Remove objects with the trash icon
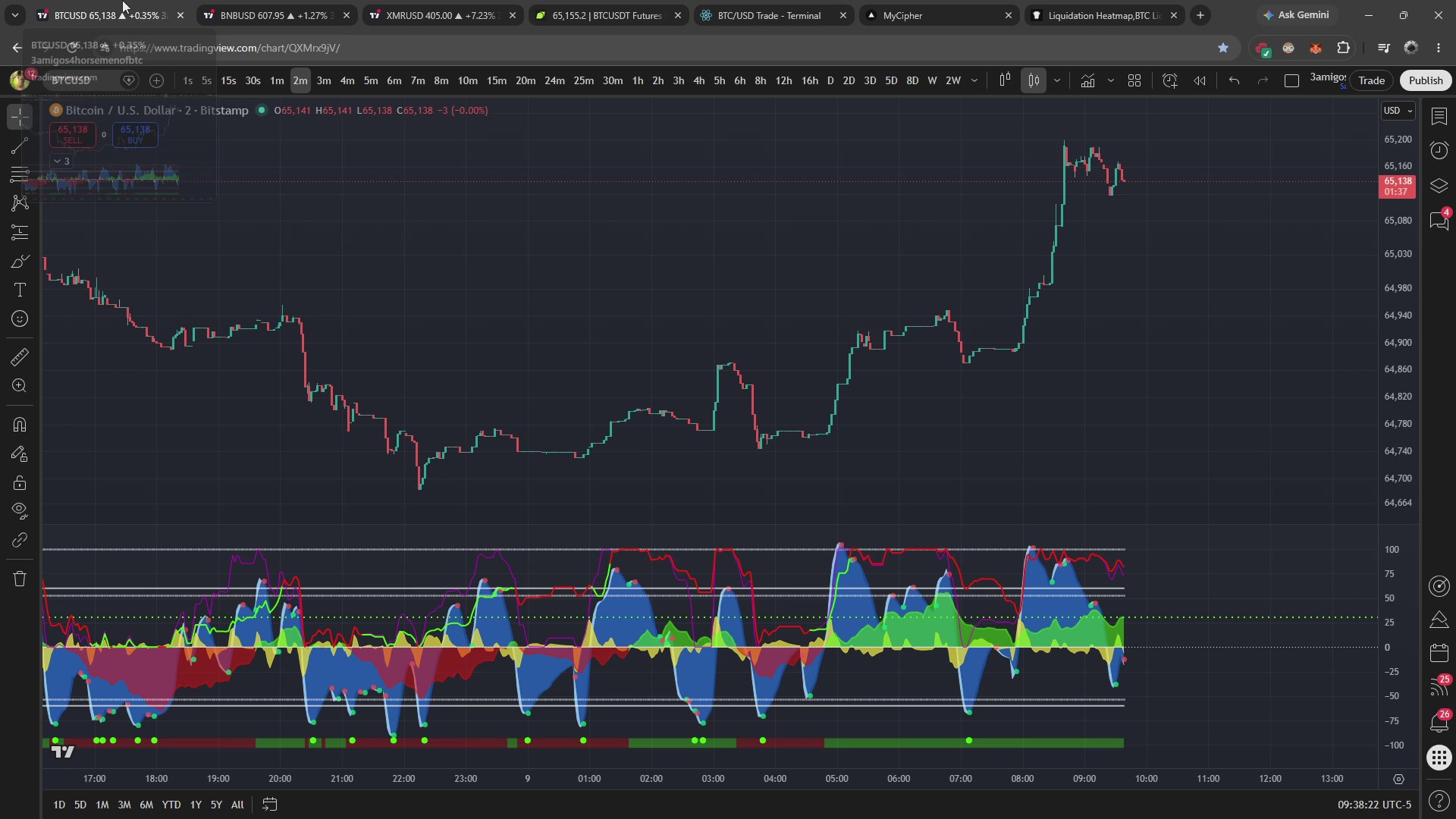1456x819 pixels. pos(20,579)
